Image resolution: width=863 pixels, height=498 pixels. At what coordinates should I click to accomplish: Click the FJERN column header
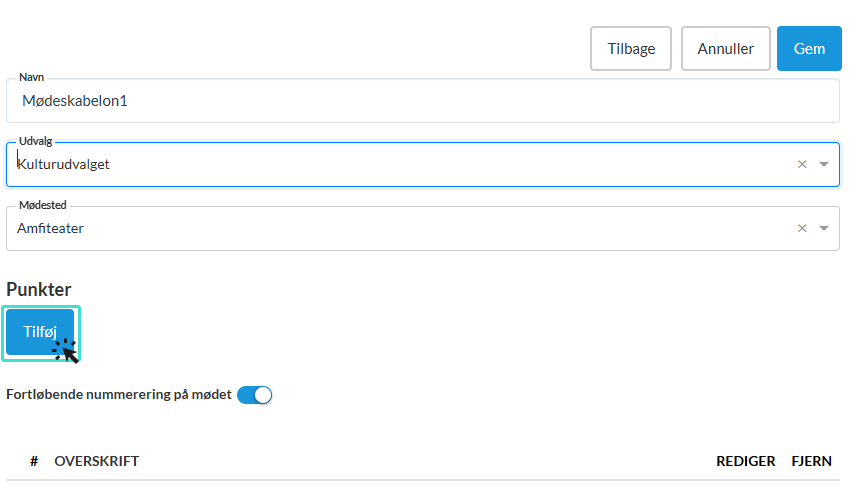(x=811, y=461)
